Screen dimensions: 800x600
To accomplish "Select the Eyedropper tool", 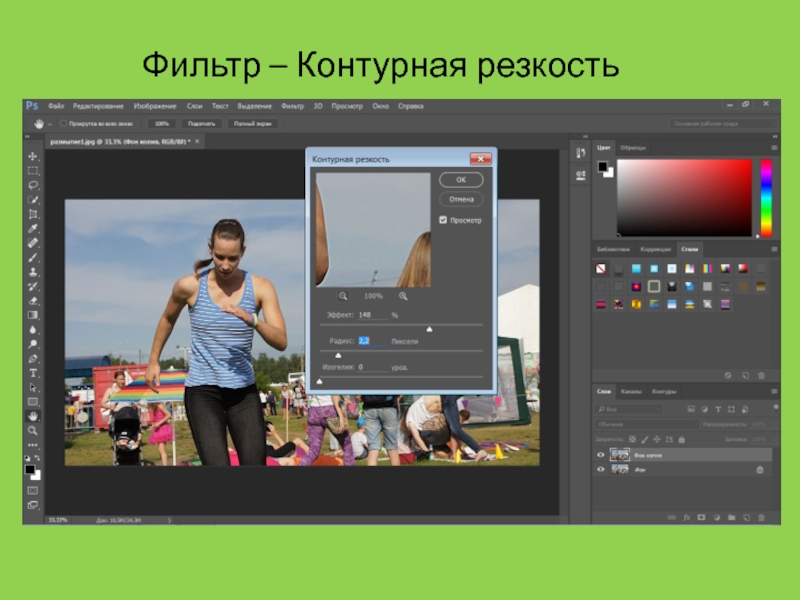I will (x=33, y=228).
